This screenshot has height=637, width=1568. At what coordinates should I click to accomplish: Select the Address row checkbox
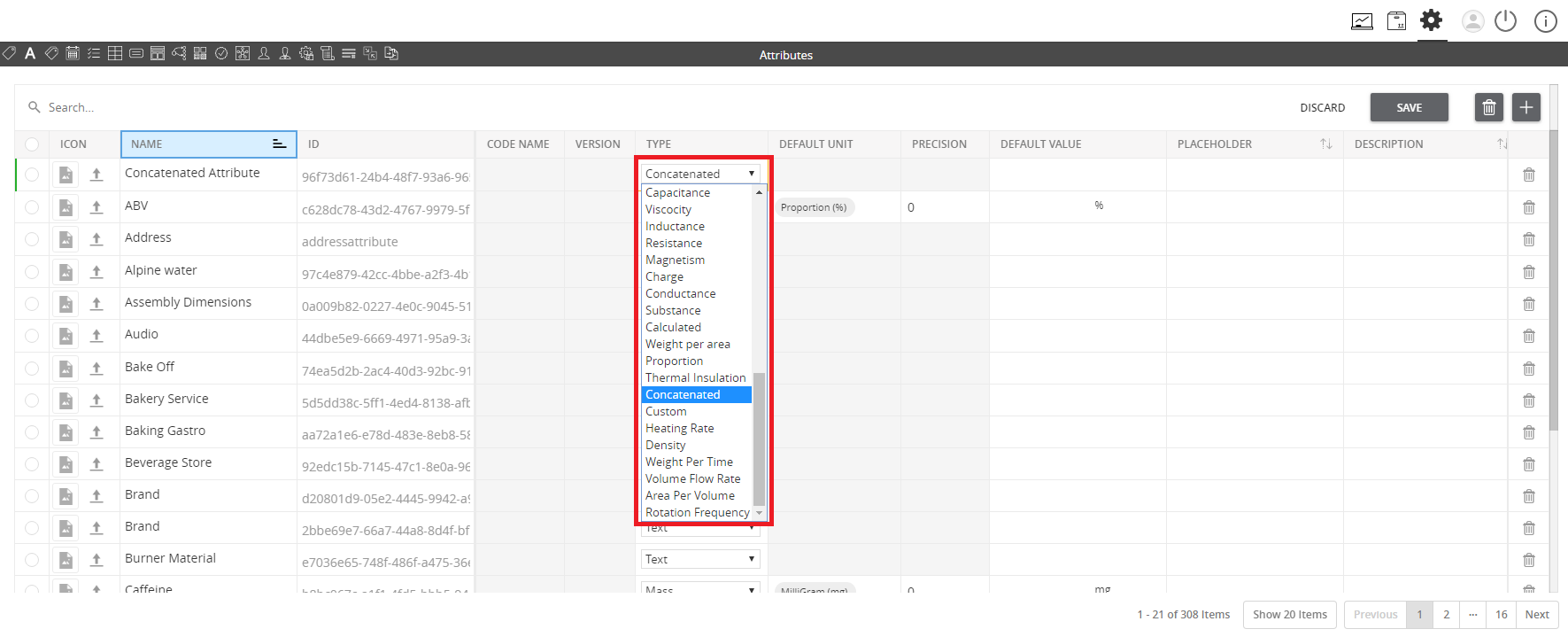tap(32, 239)
